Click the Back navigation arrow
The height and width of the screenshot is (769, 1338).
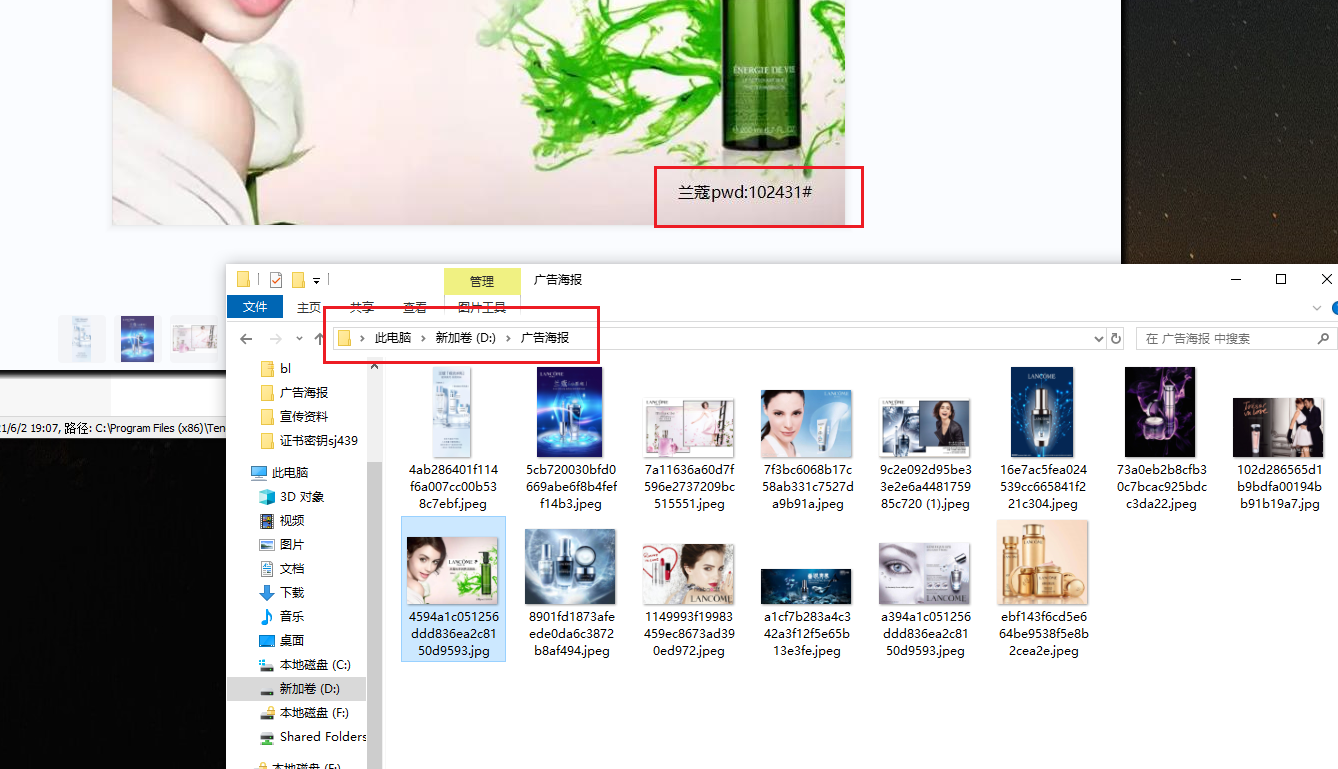(246, 339)
